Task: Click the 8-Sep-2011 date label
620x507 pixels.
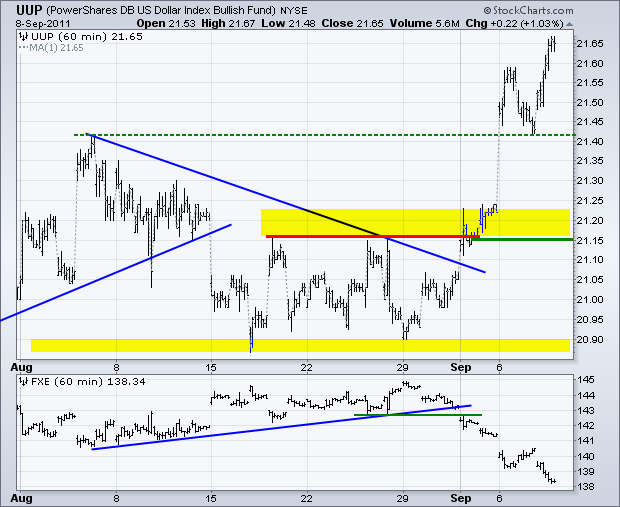Action: tap(43, 24)
